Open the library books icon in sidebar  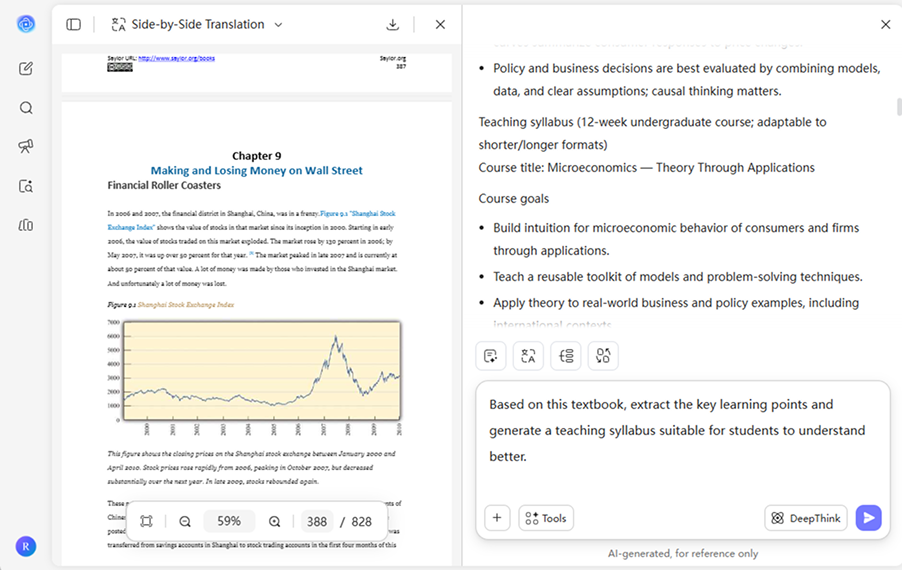26,225
